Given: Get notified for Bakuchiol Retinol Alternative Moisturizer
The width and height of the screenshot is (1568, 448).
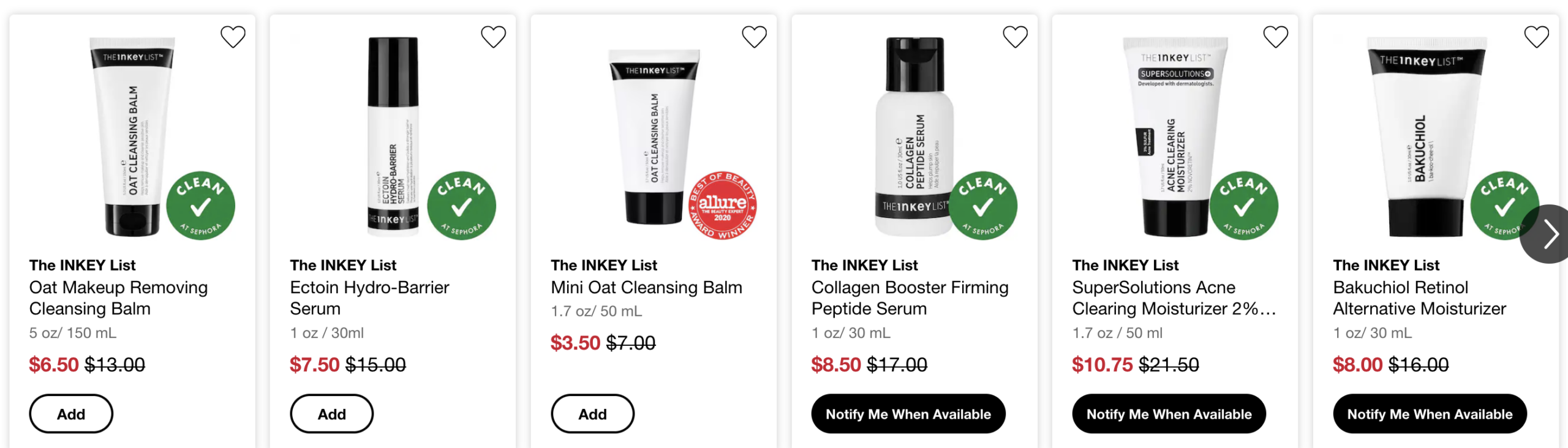Looking at the screenshot, I should point(1430,414).
